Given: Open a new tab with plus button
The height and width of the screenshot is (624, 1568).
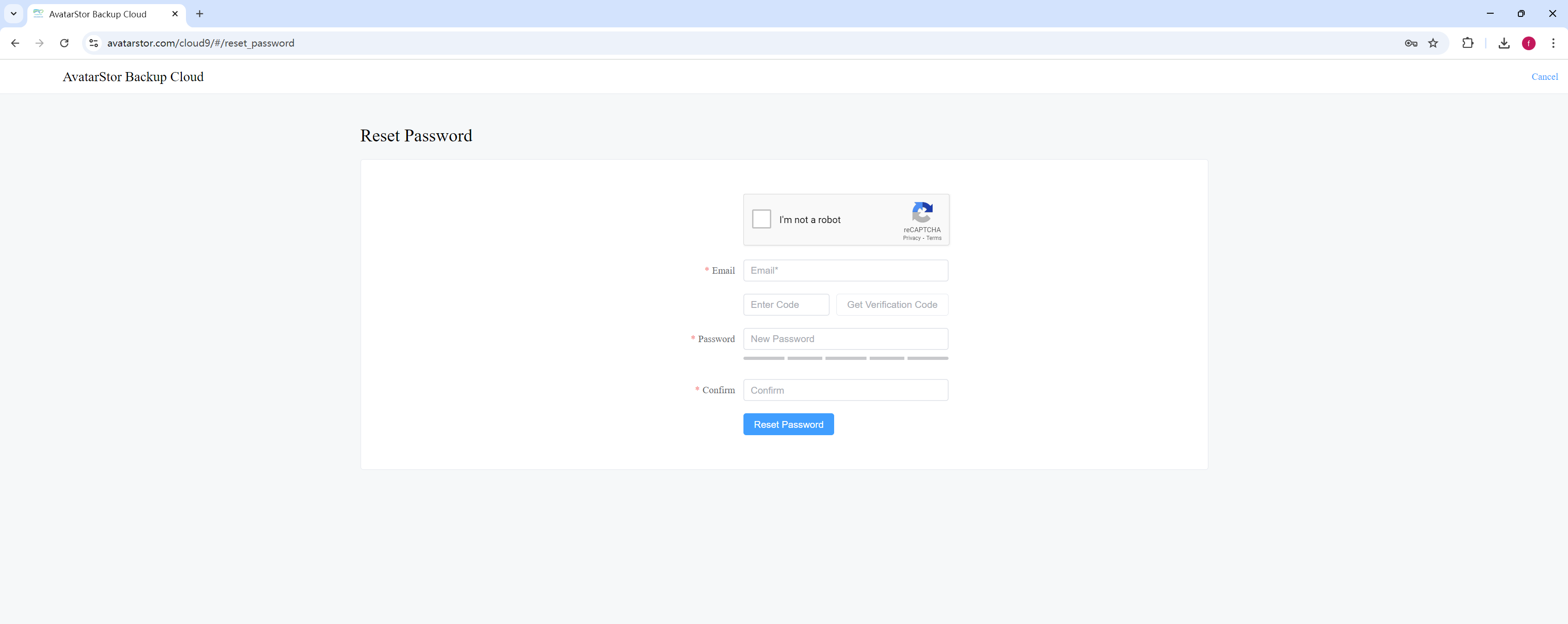Looking at the screenshot, I should coord(200,13).
